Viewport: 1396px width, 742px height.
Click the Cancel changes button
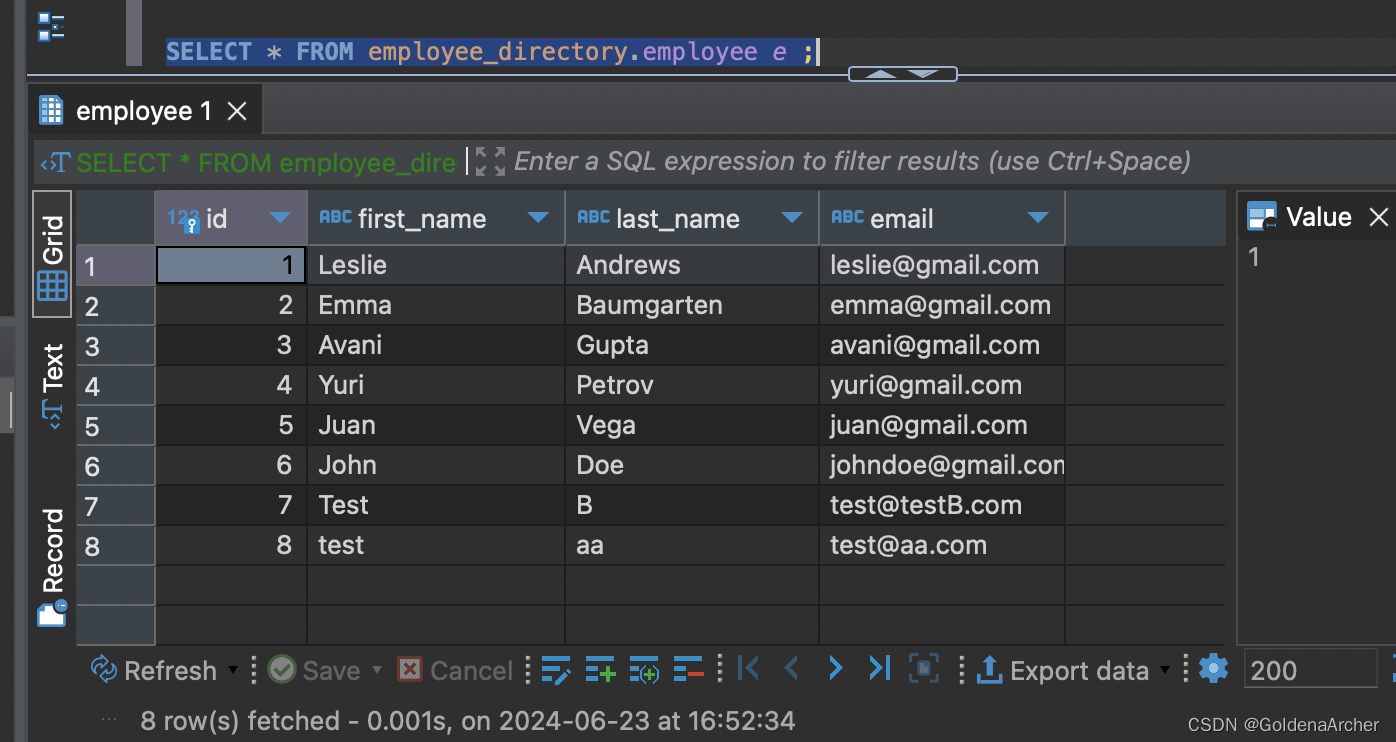(455, 669)
